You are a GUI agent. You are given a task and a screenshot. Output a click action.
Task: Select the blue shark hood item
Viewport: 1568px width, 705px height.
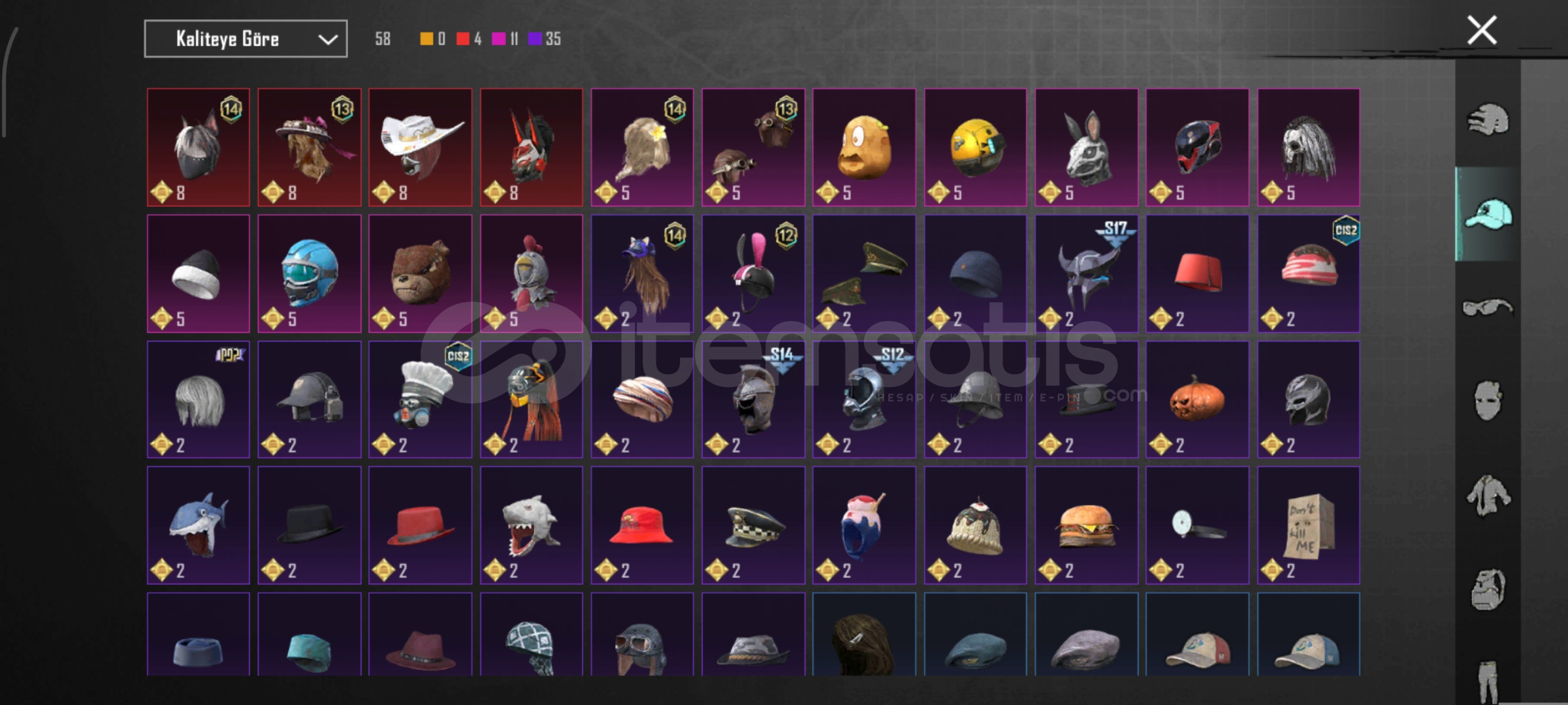coord(198,525)
